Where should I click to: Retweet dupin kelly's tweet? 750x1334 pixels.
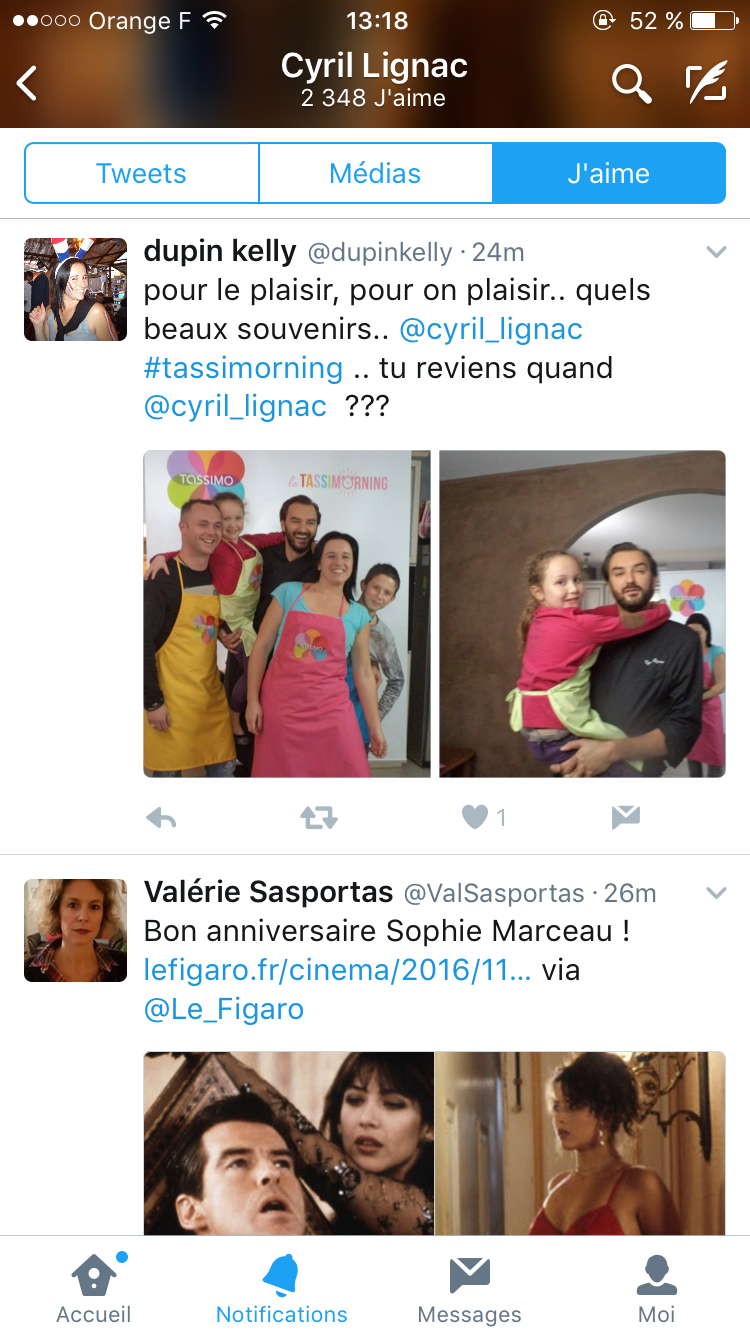(x=319, y=818)
